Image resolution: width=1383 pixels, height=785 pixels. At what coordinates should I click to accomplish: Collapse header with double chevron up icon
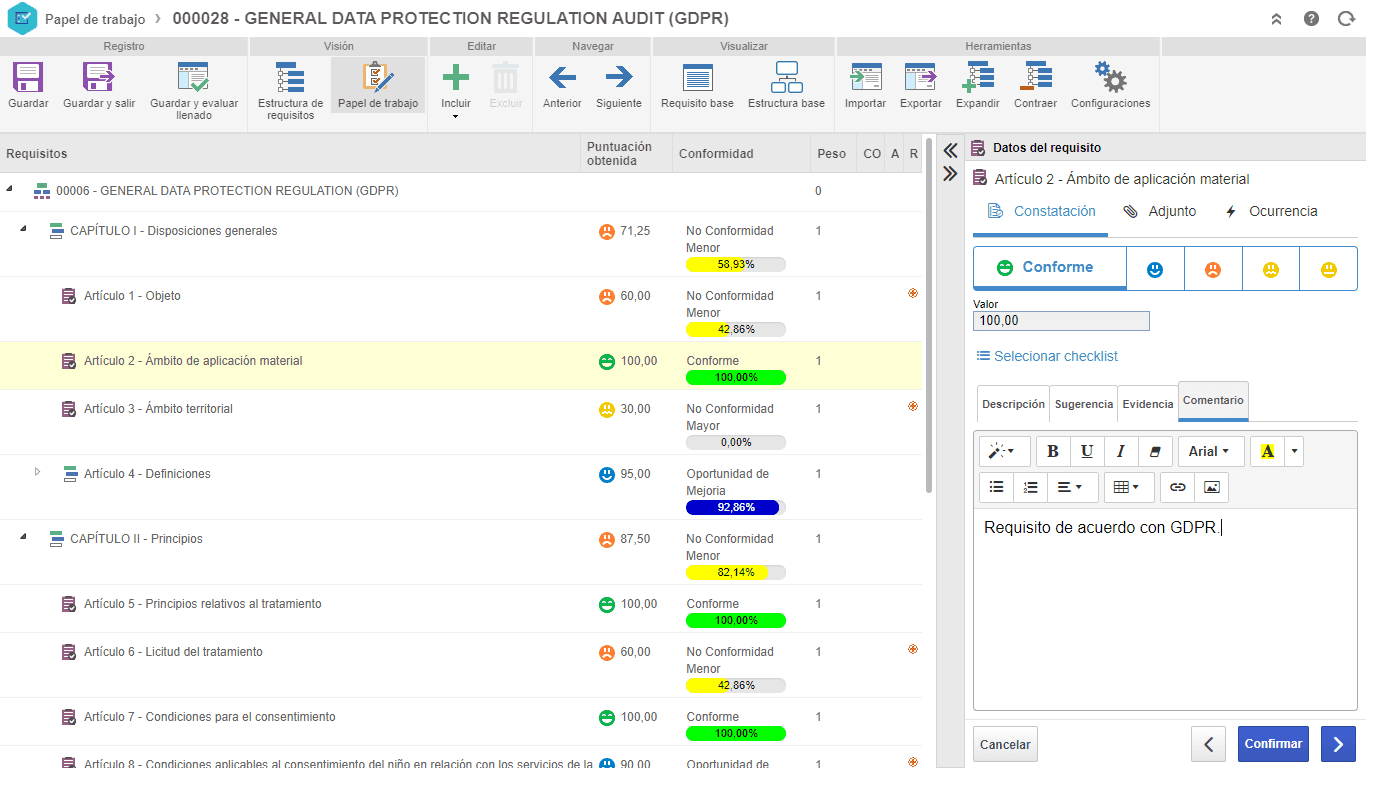coord(1276,19)
